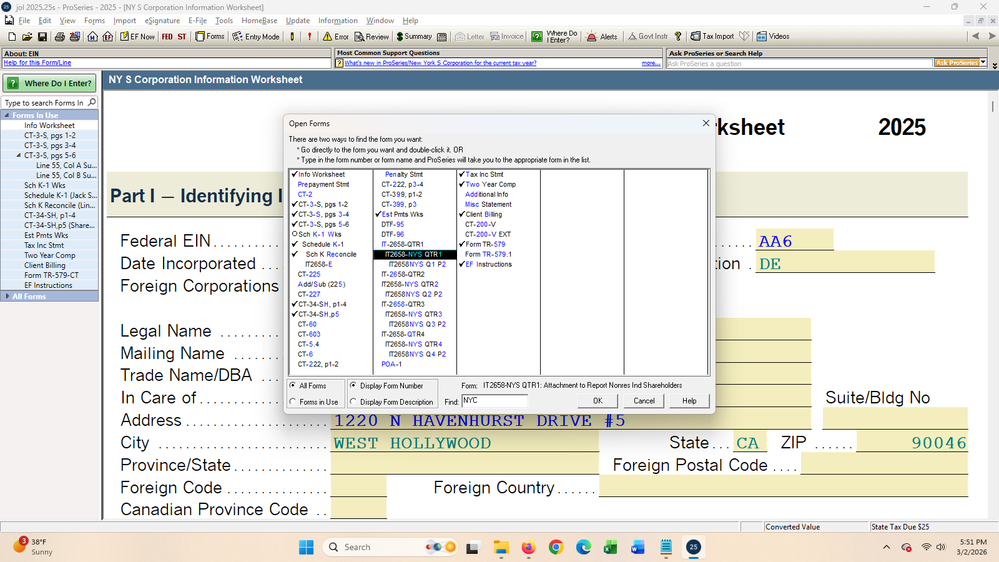Choose Display Form Number radio option
The width and height of the screenshot is (999, 562).
(353, 385)
